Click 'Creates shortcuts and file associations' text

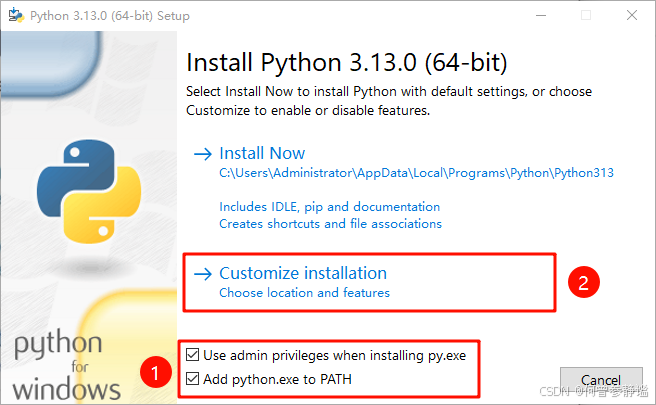(331, 224)
